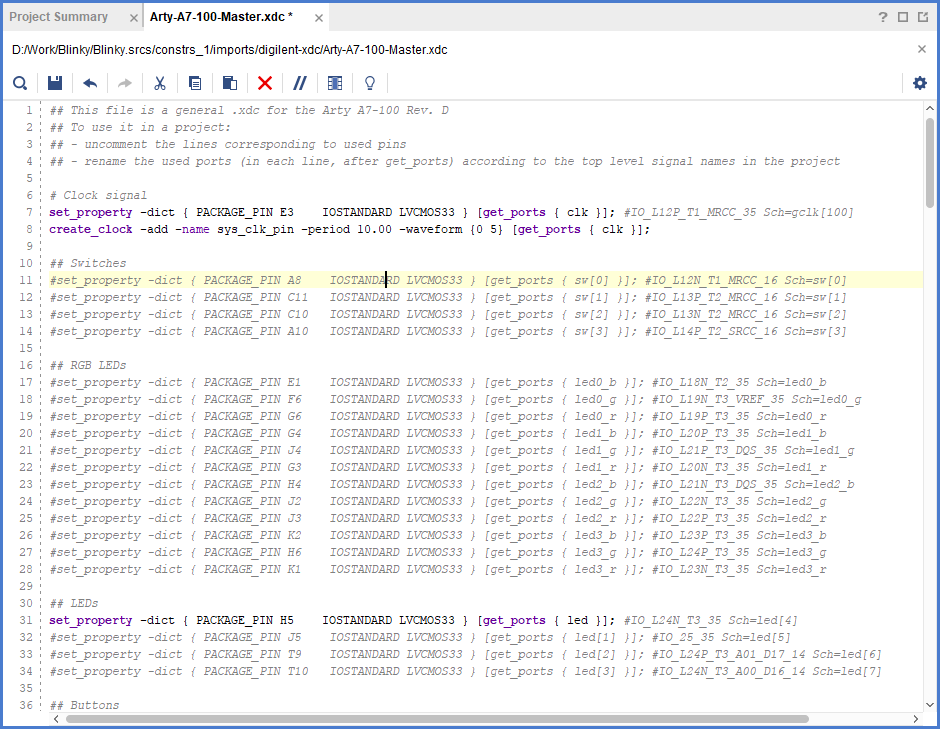
Task: Float the editor window
Action: coord(923,17)
